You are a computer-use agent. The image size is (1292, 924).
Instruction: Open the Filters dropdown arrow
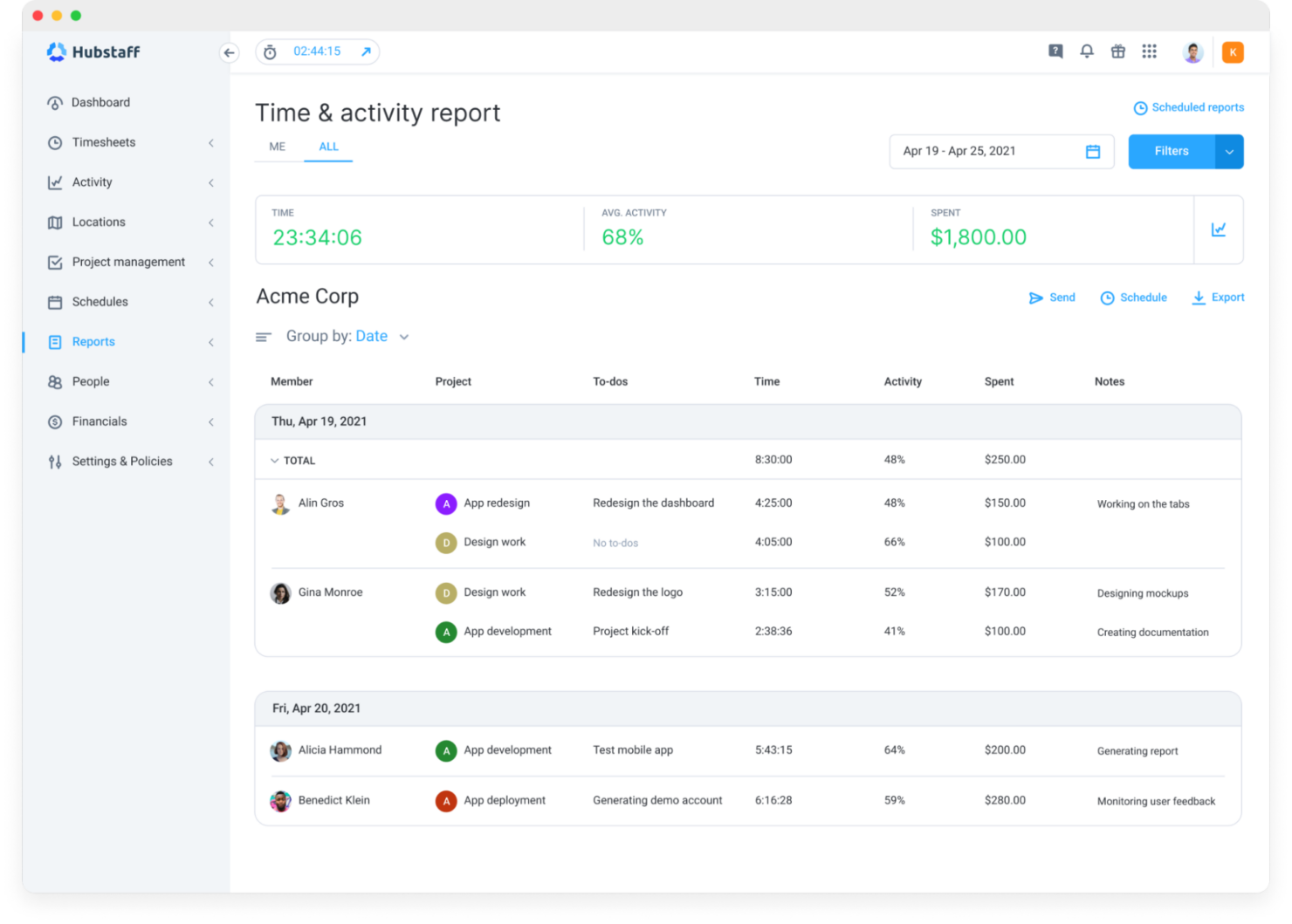pyautogui.click(x=1229, y=151)
